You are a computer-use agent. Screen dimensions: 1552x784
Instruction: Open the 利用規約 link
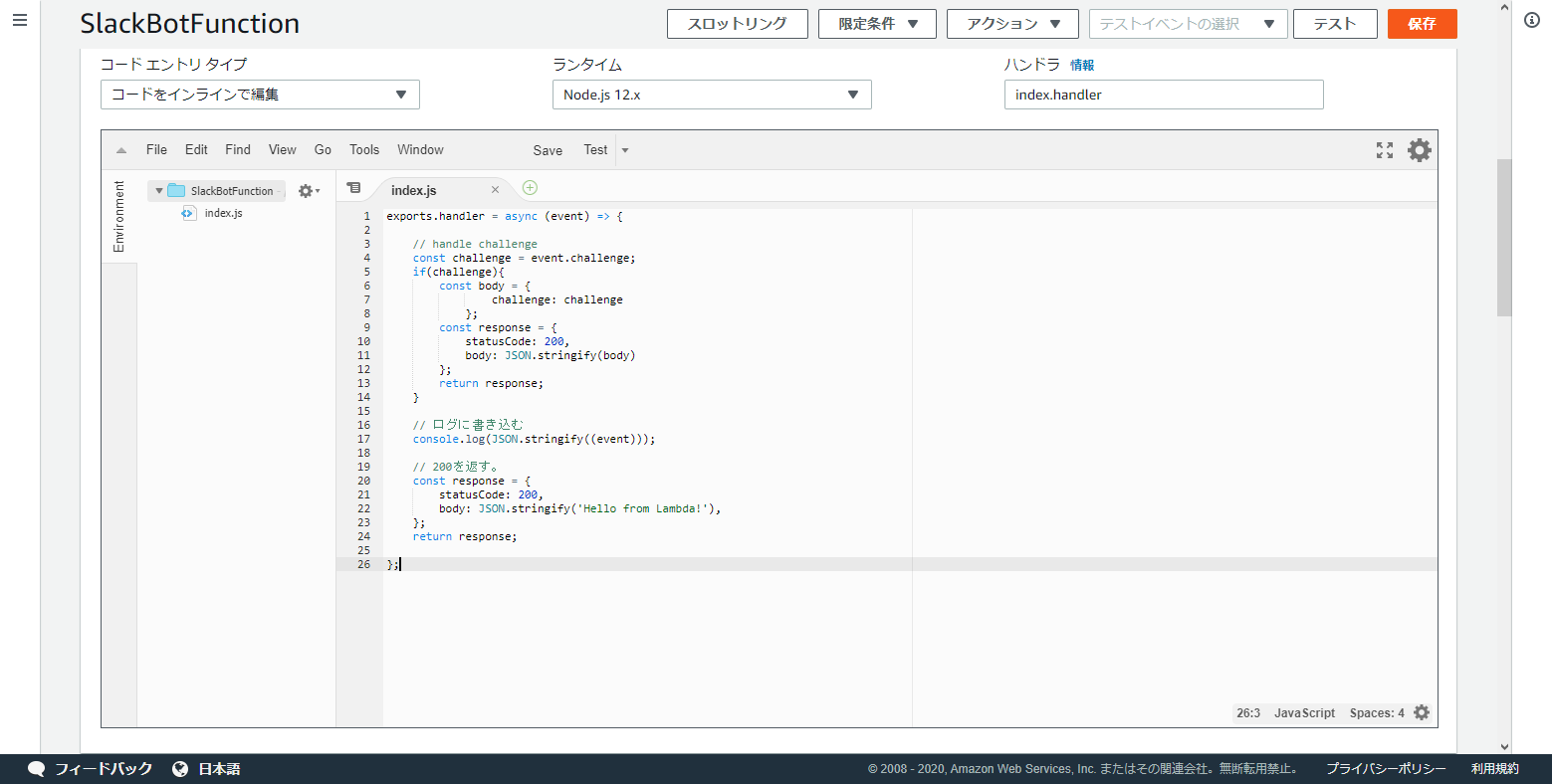(1495, 769)
